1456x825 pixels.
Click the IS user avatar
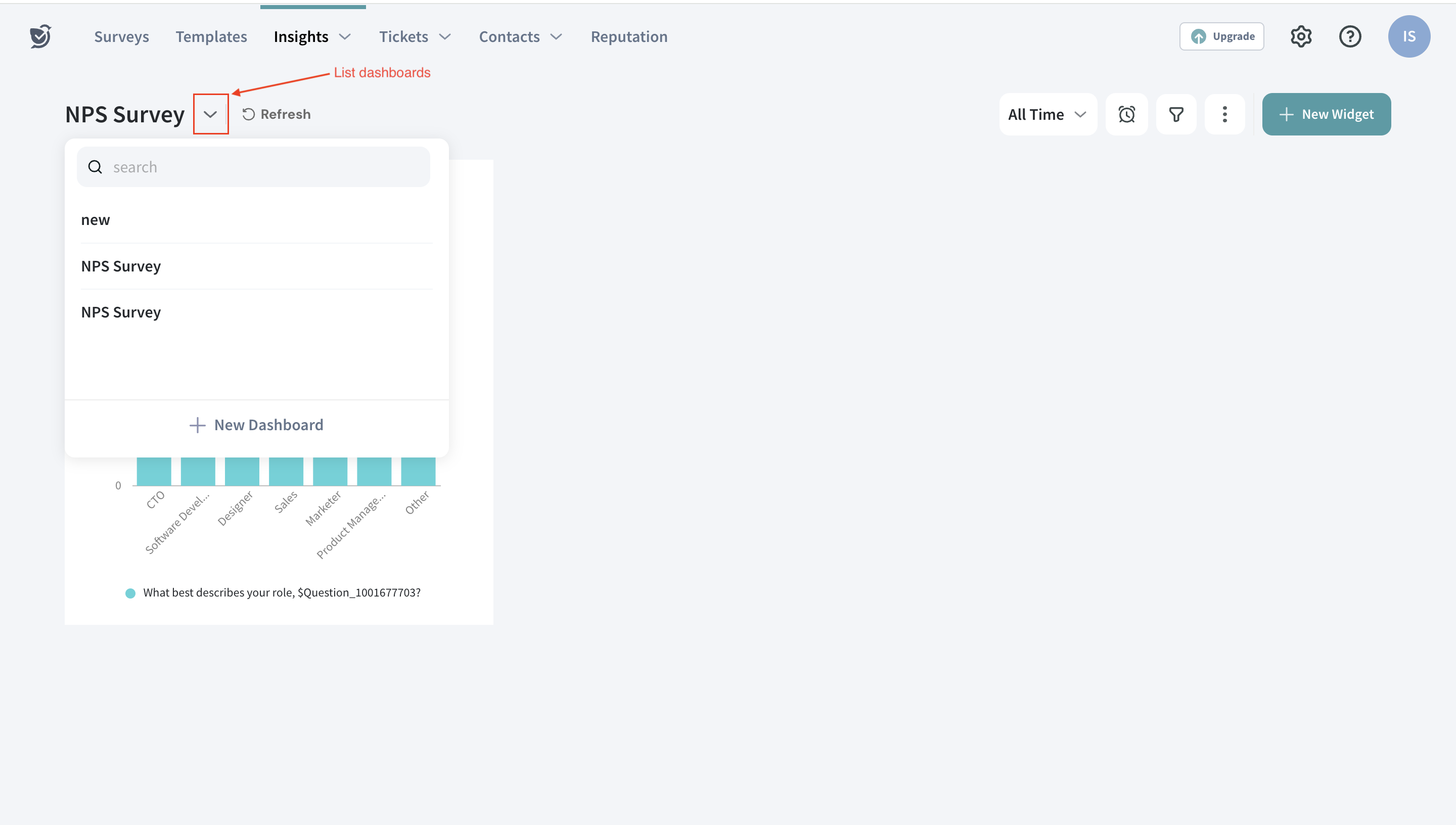tap(1408, 36)
